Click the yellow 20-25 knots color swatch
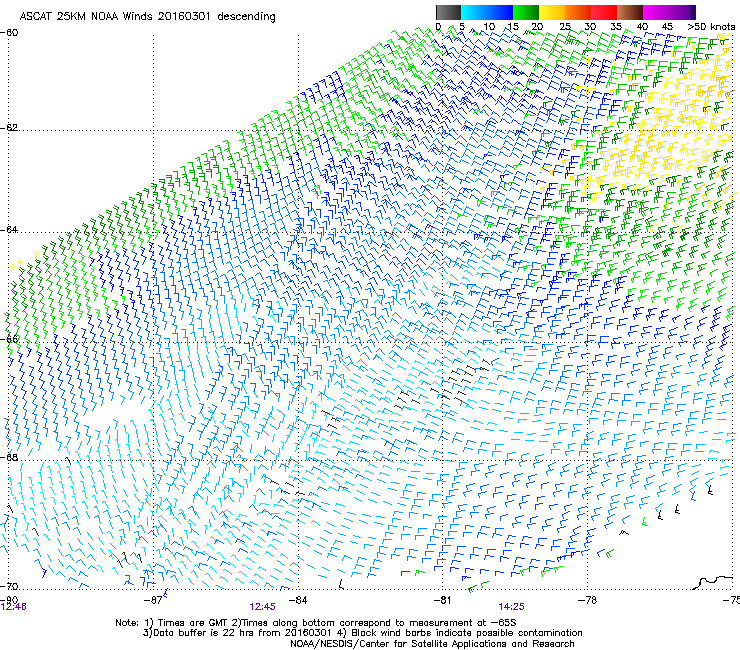Viewport: 740px width, 650px height. click(552, 12)
